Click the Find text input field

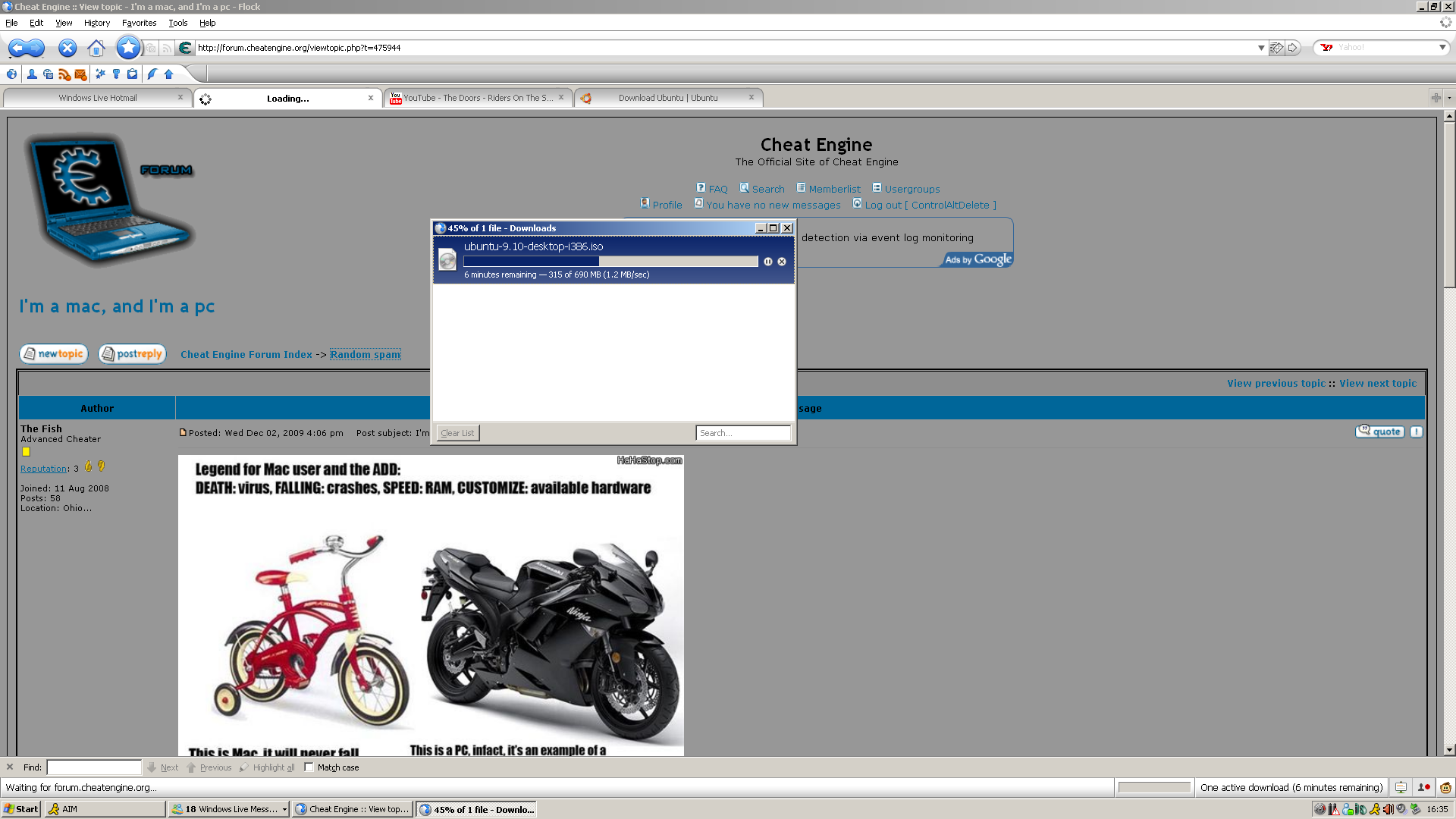[94, 767]
